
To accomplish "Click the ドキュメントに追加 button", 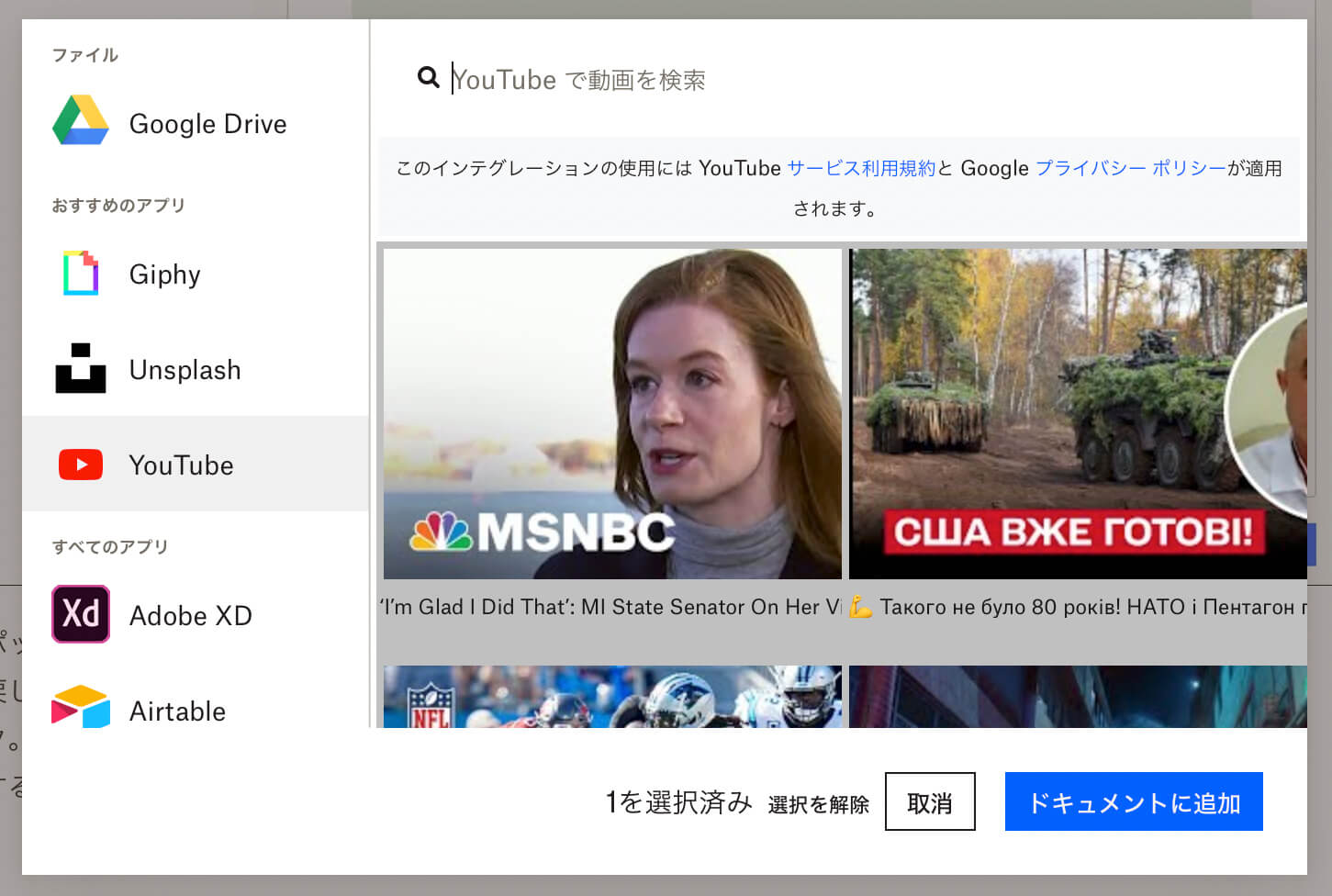I will (1134, 801).
